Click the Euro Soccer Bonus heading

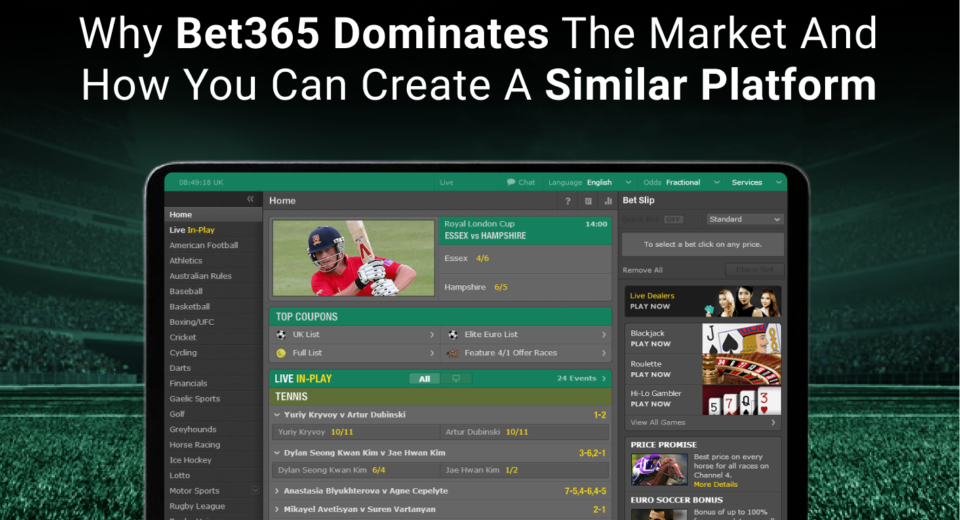(x=677, y=500)
